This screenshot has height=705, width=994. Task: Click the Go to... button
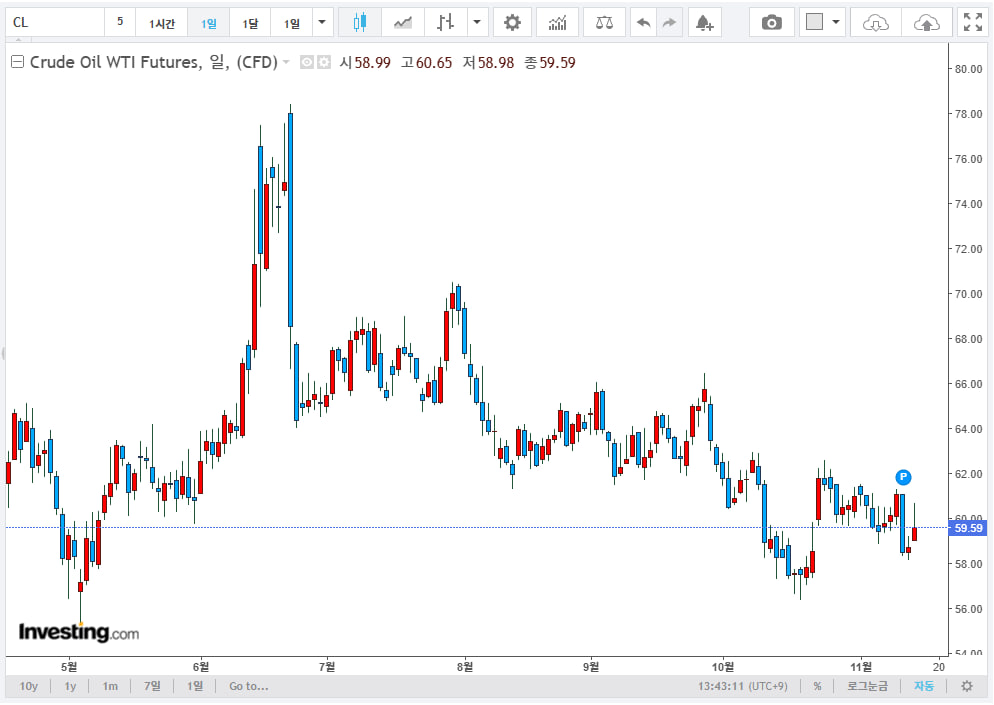[248, 686]
